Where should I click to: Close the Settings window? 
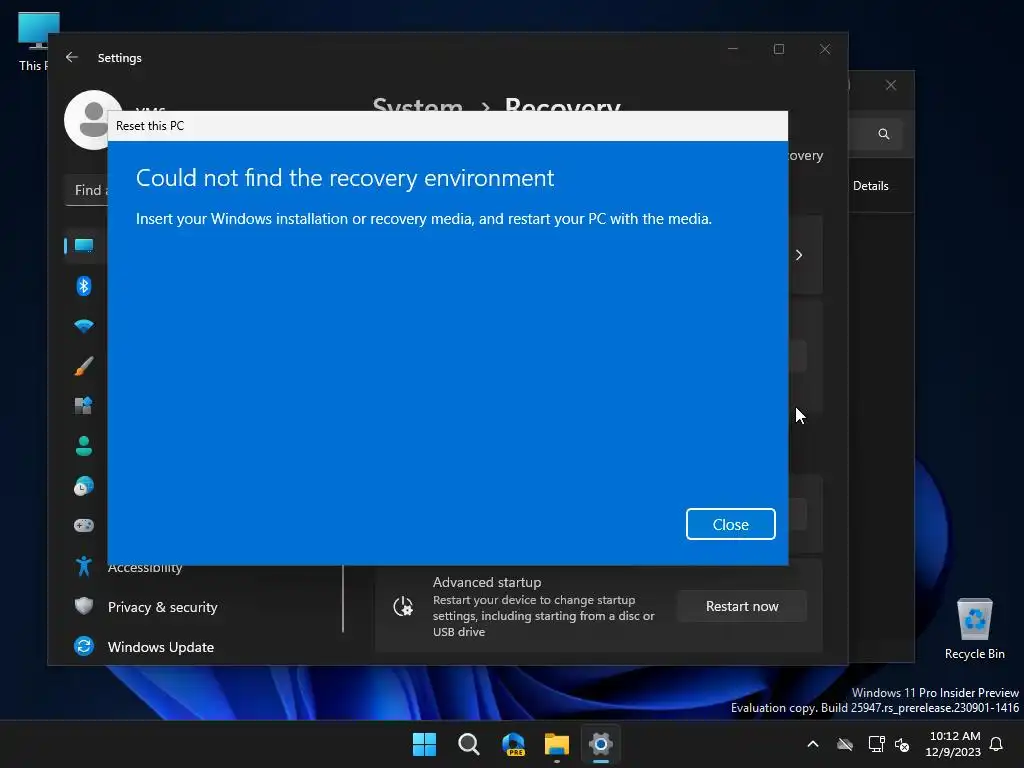tap(825, 49)
